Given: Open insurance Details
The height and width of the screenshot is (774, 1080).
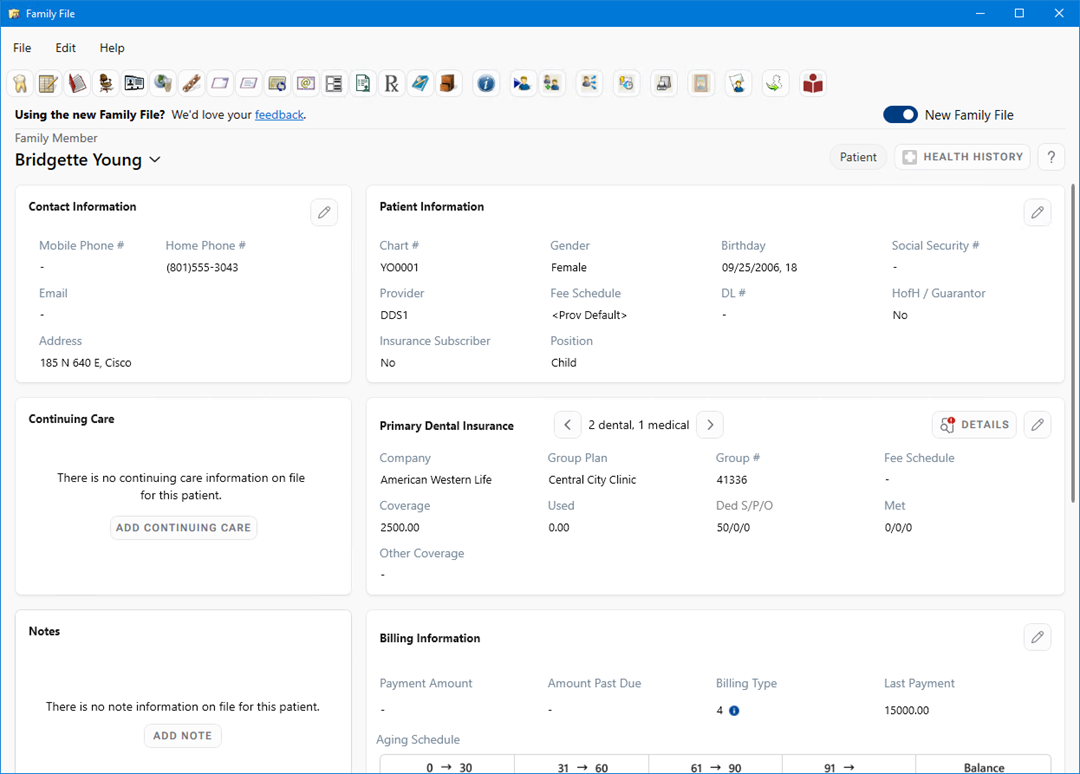Looking at the screenshot, I should point(975,425).
